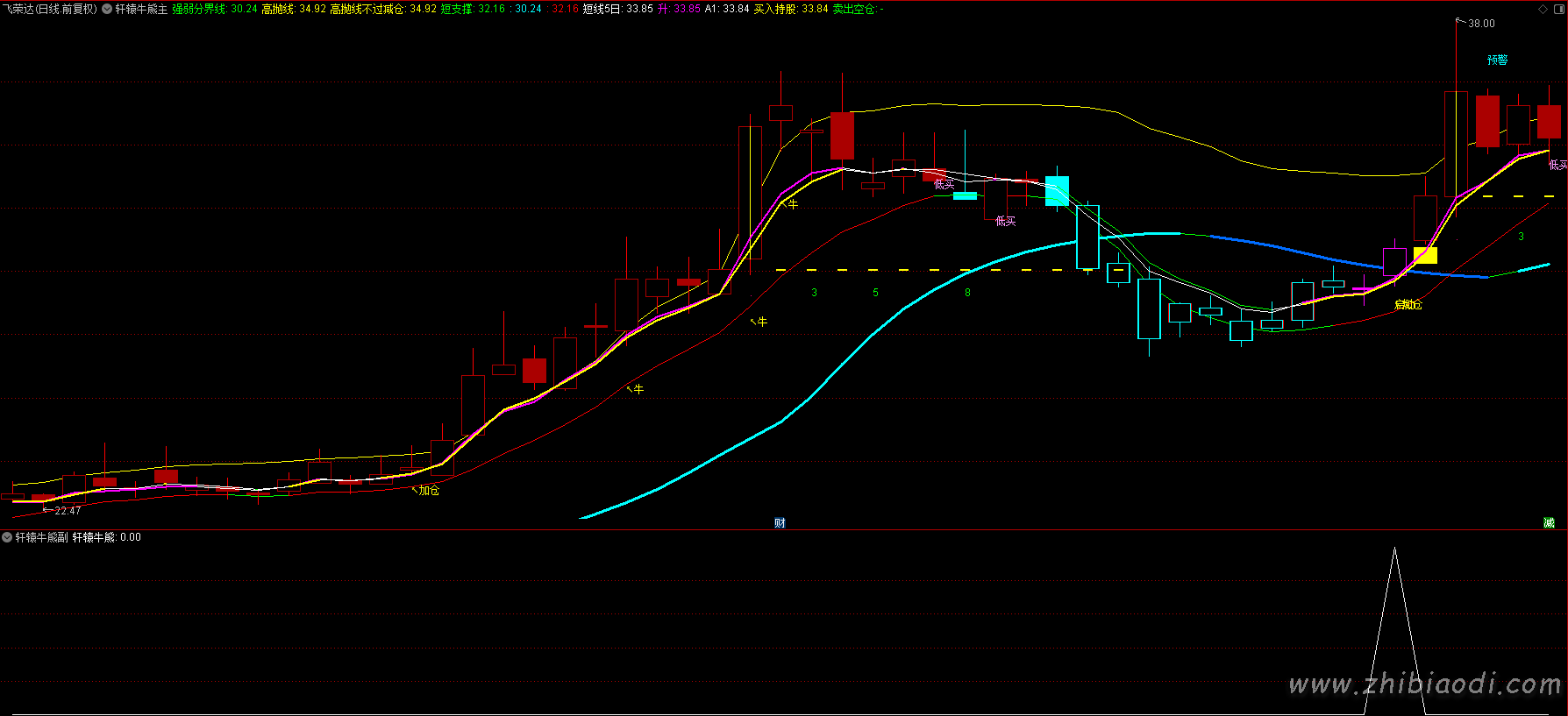Expand the 轩辕牛熊副 sub-indicator dropdown arrow
This screenshot has width=1568, height=716.
coord(7,537)
